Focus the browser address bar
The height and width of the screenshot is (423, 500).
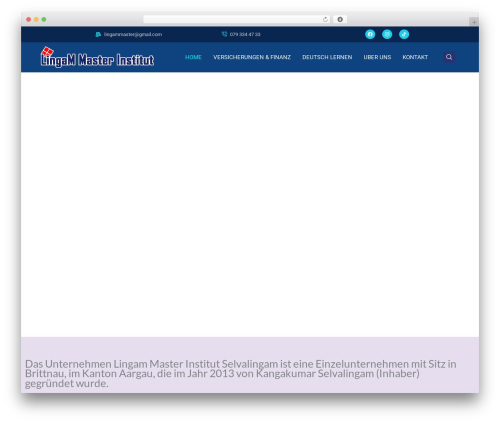(237, 19)
